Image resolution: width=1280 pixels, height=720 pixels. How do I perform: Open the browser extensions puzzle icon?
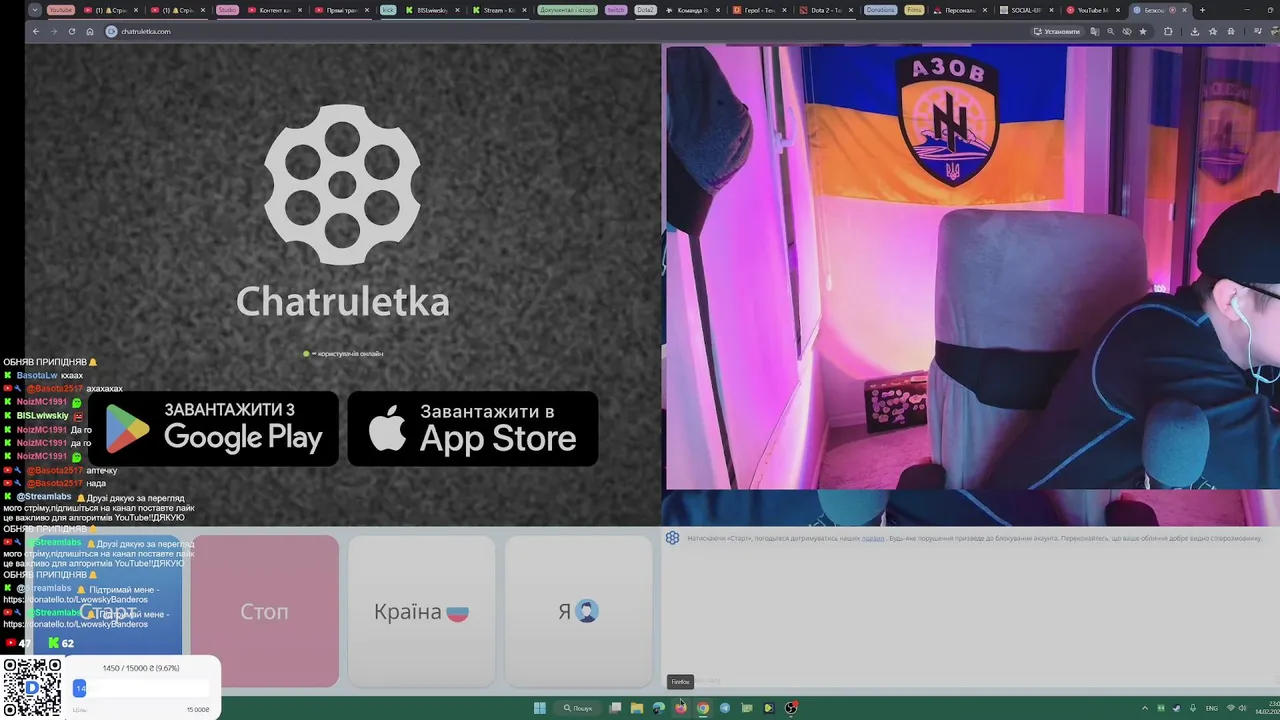point(1168,31)
